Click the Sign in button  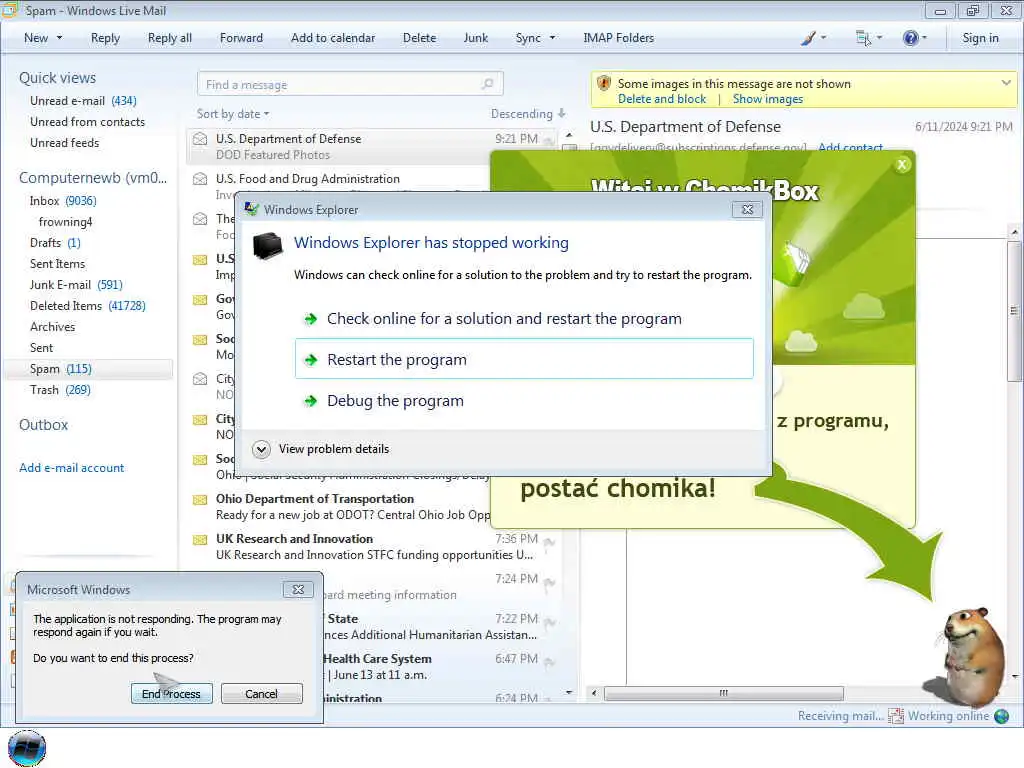pos(980,38)
